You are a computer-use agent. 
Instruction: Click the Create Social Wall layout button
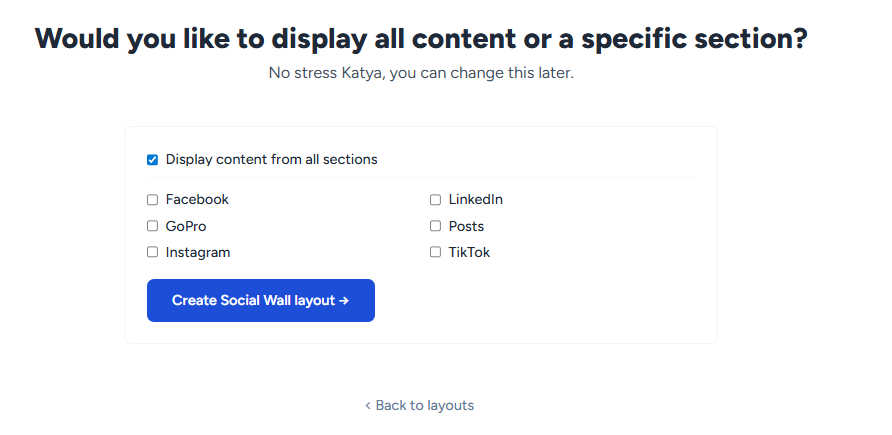pos(260,300)
